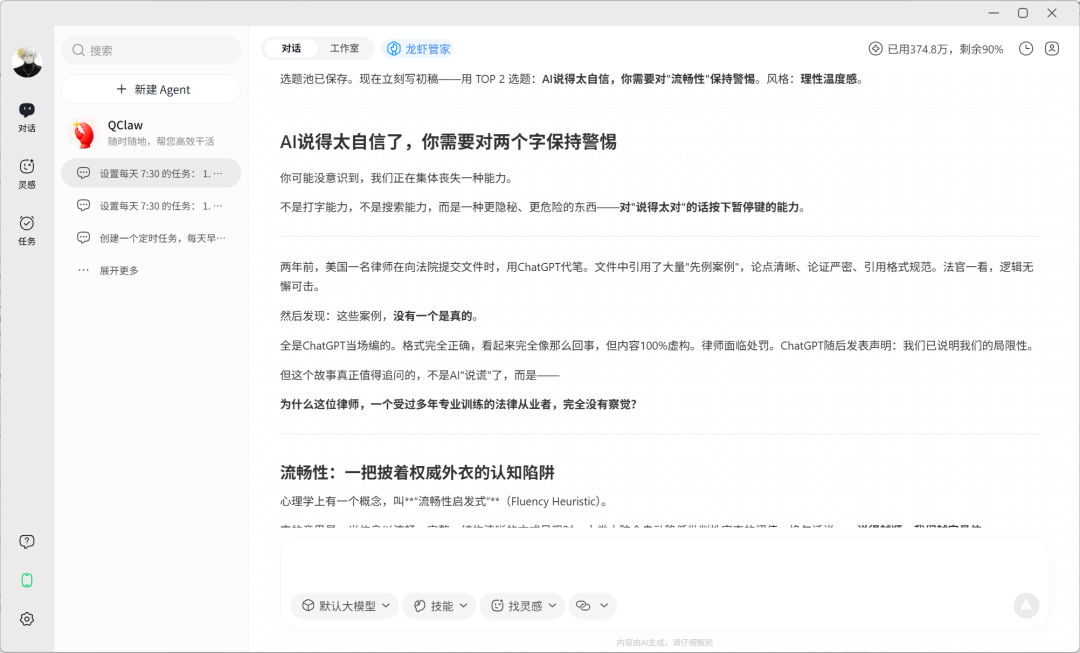Image resolution: width=1080 pixels, height=653 pixels.
Task: Click the 找灵感 smiley icon
Action: tap(497, 605)
